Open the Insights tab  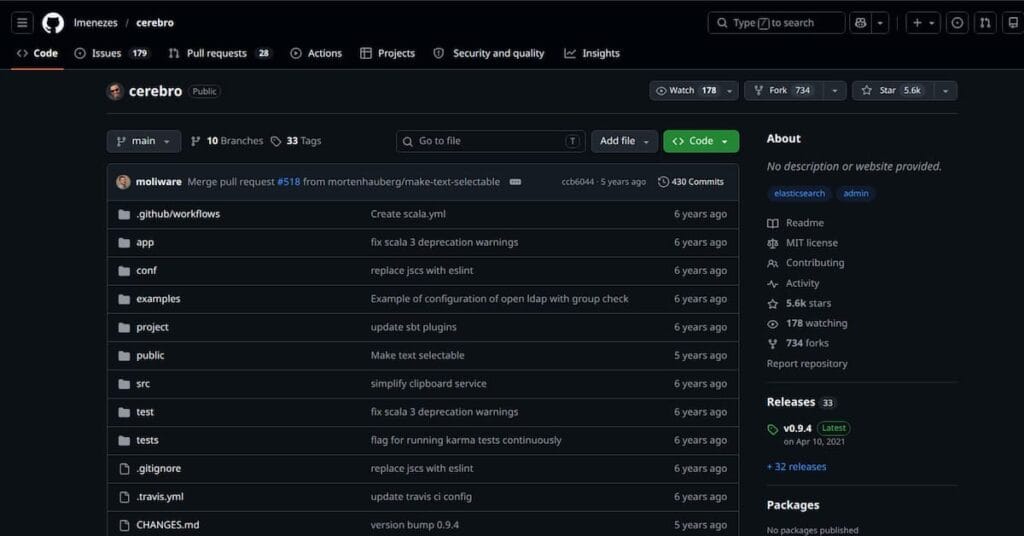pos(592,54)
